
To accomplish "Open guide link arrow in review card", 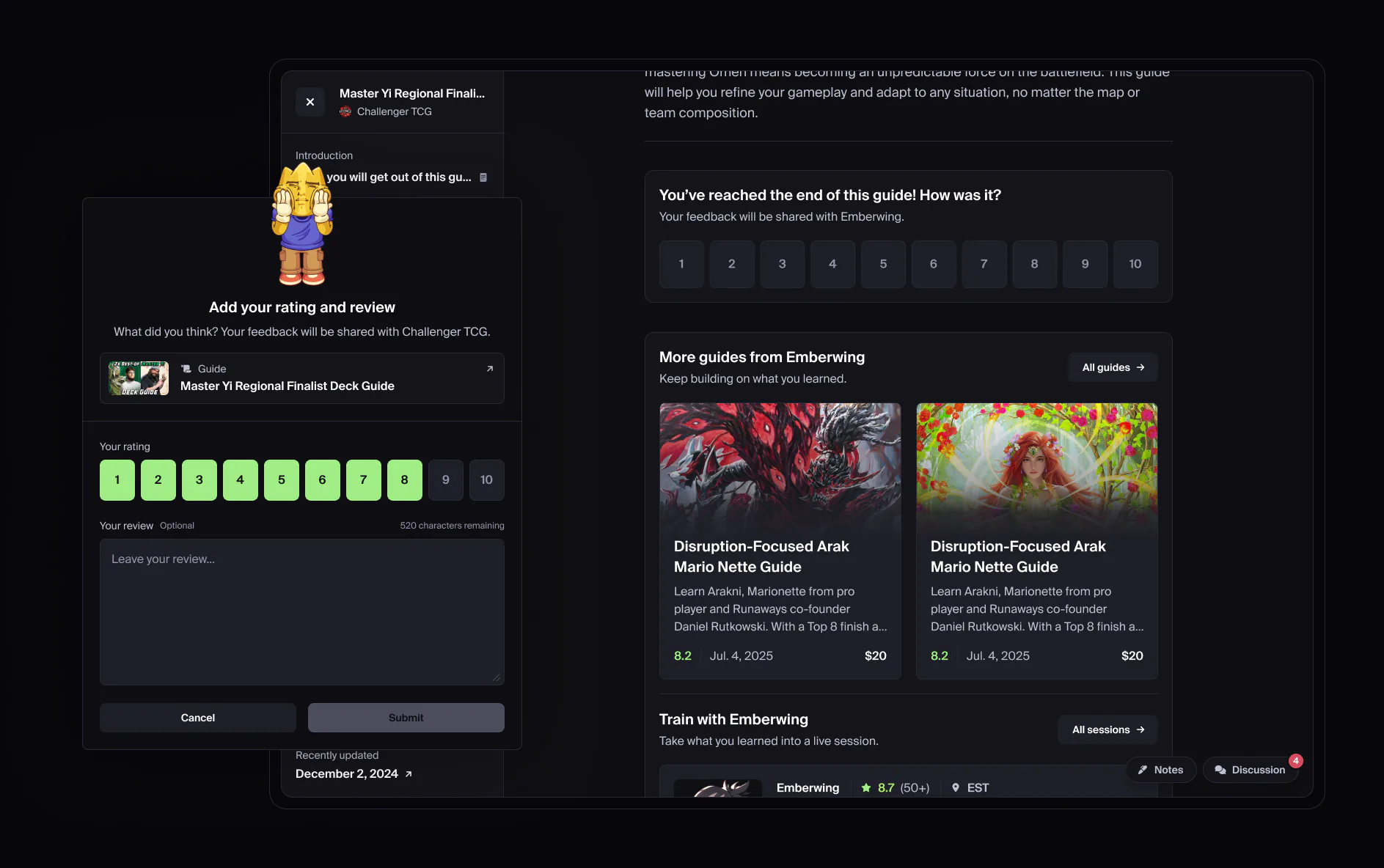I will coord(490,369).
